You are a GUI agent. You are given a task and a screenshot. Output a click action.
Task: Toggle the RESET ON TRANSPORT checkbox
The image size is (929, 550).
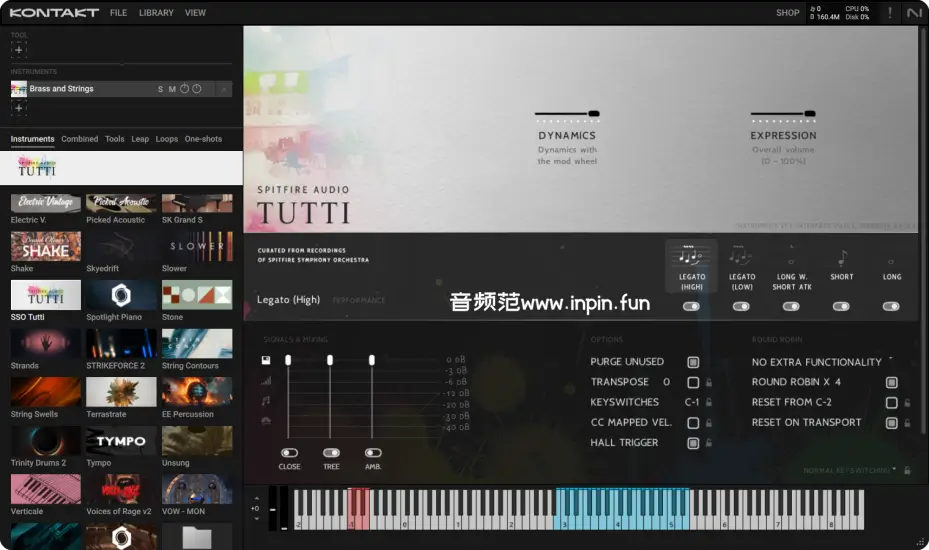891,423
